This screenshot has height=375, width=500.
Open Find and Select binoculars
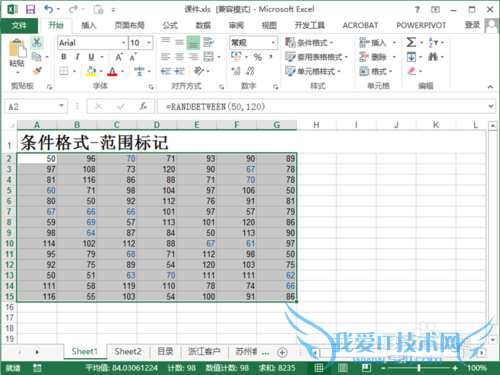click(x=433, y=57)
